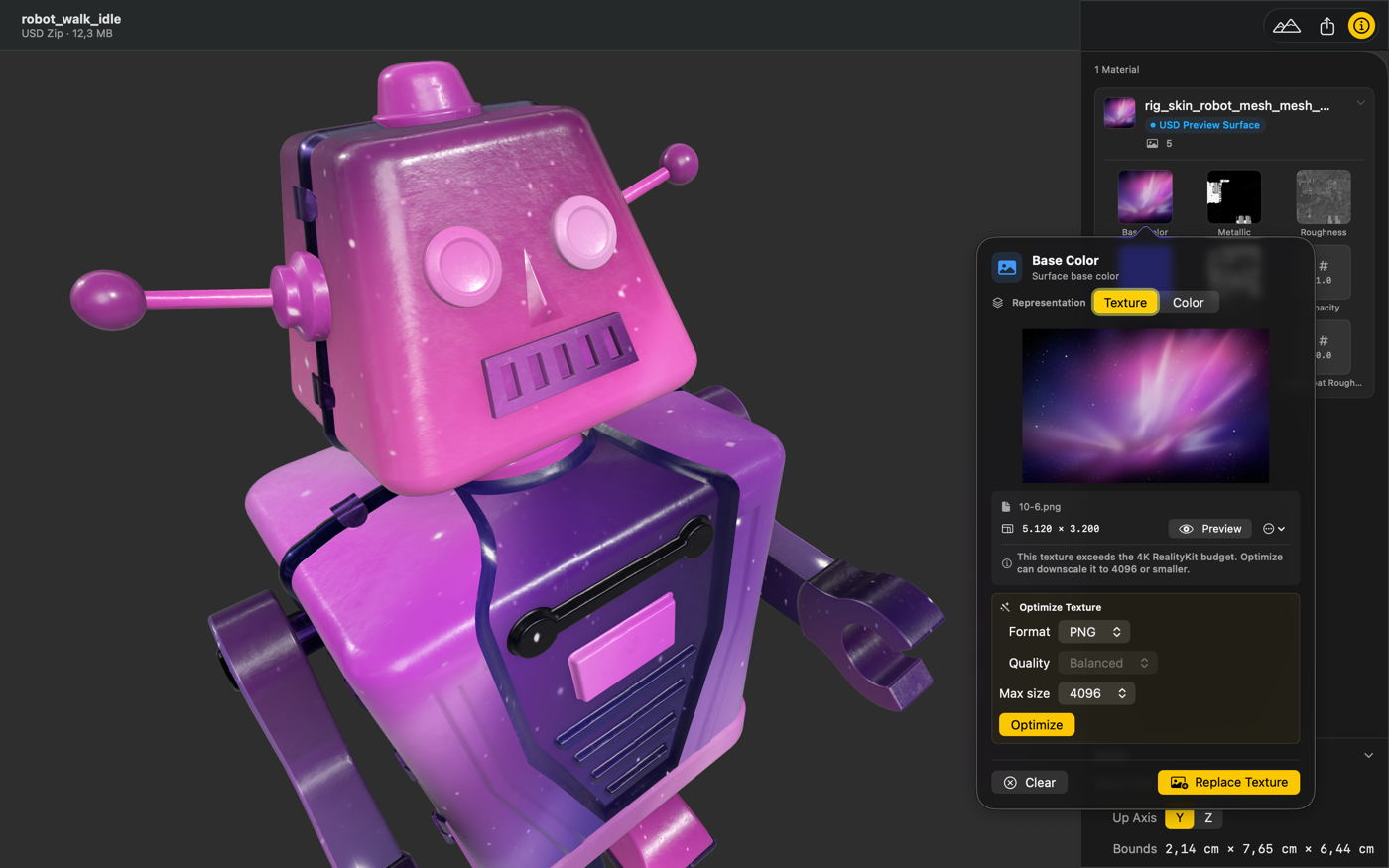The width and height of the screenshot is (1389, 868).
Task: Set Up Axis to Z
Action: pos(1208,818)
